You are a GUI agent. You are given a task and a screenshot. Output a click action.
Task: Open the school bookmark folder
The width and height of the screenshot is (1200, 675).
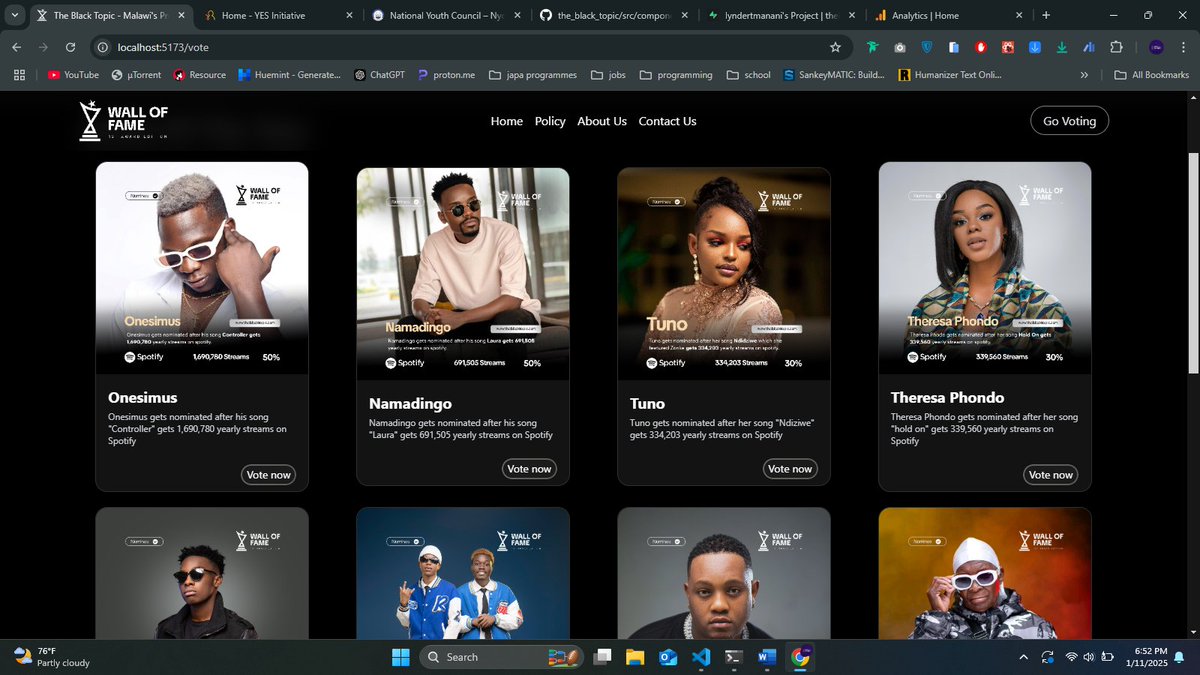click(747, 74)
